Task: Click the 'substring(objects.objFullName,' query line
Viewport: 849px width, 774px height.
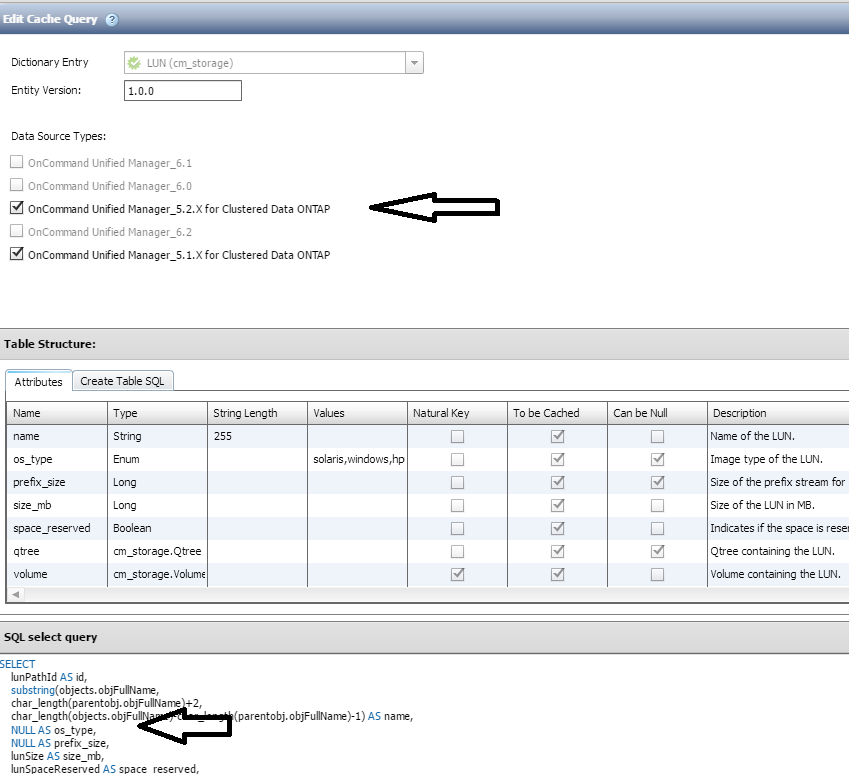Action: 85,690
